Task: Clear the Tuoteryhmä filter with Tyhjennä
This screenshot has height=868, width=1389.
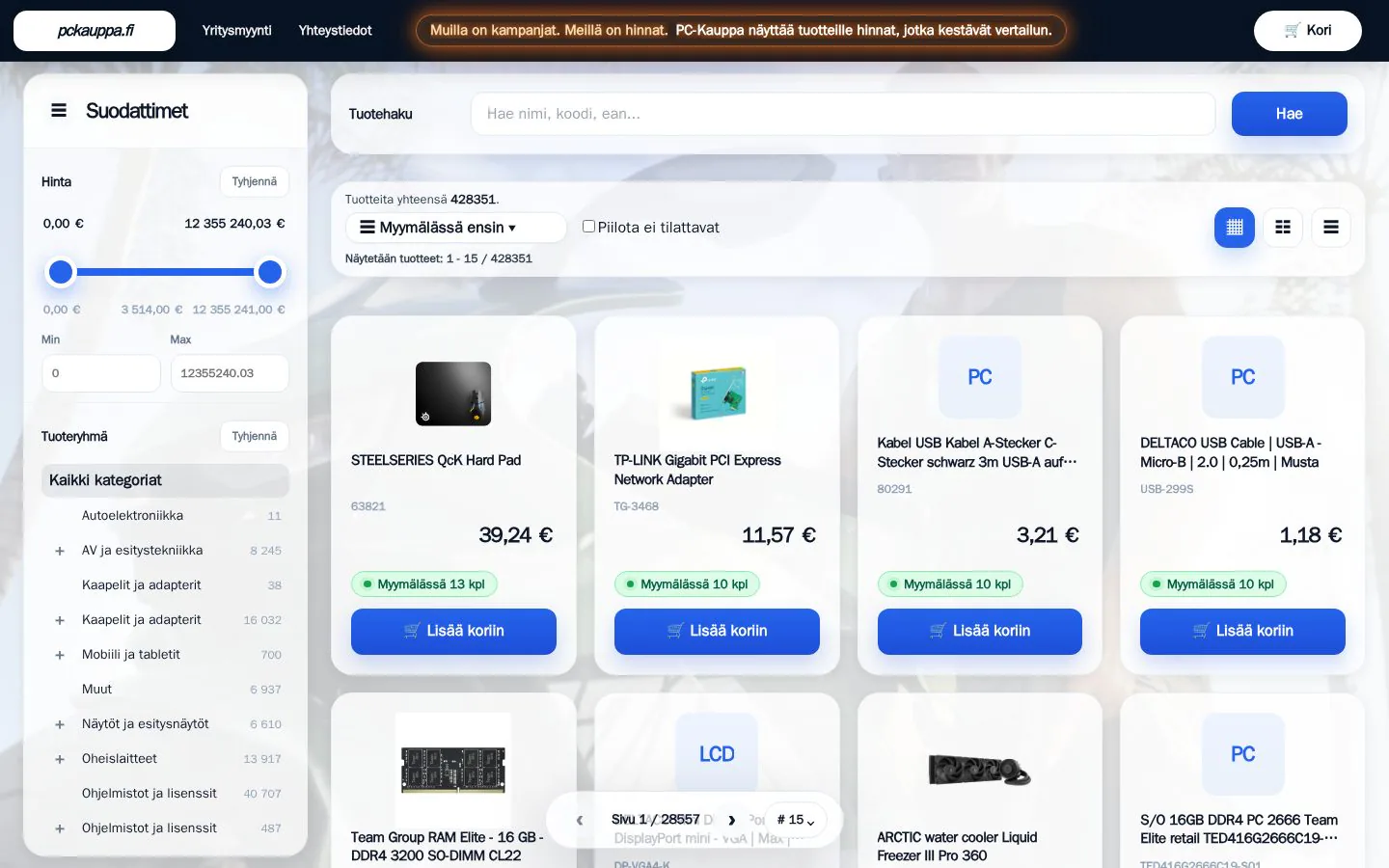Action: pyautogui.click(x=254, y=436)
